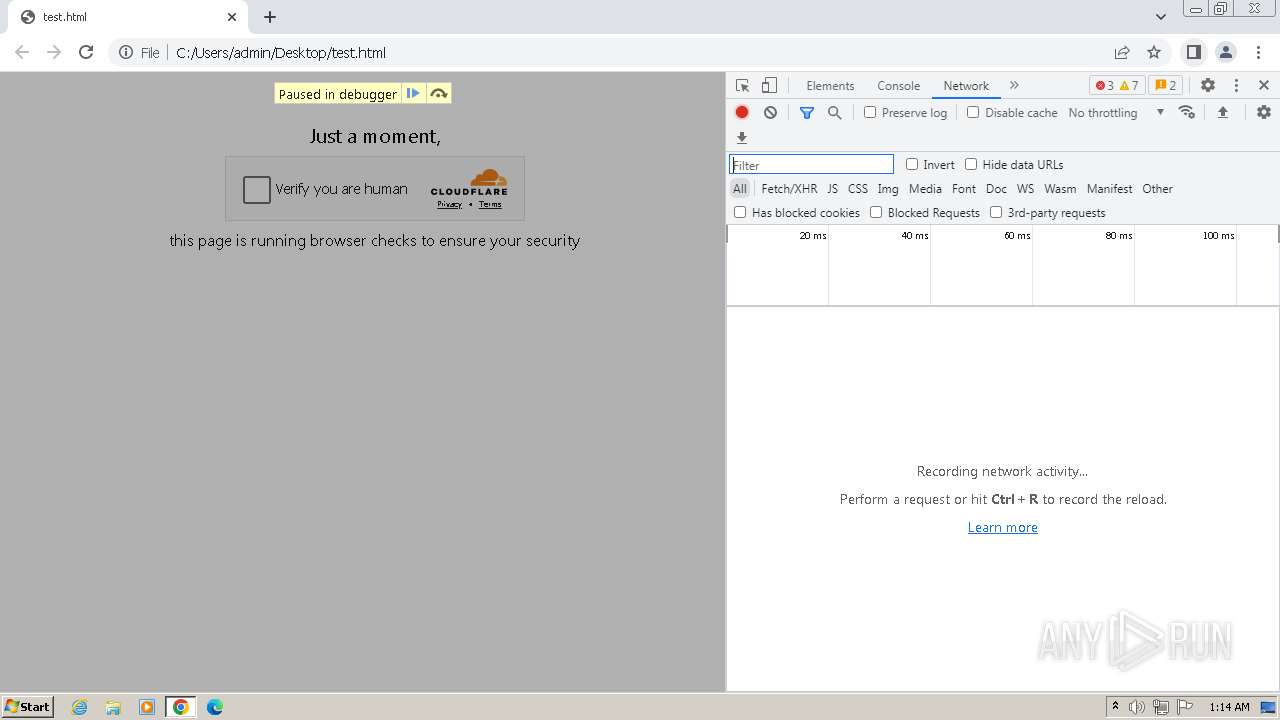
Task: Toggle the device toolbar icon
Action: 769,86
